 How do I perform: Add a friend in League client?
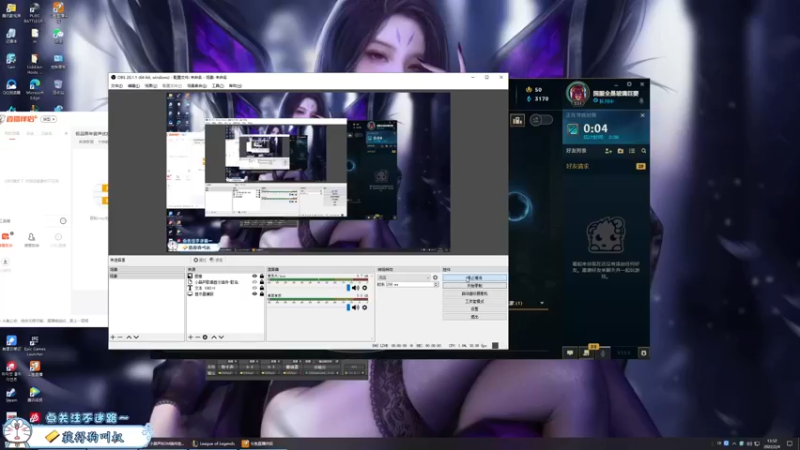(x=608, y=151)
